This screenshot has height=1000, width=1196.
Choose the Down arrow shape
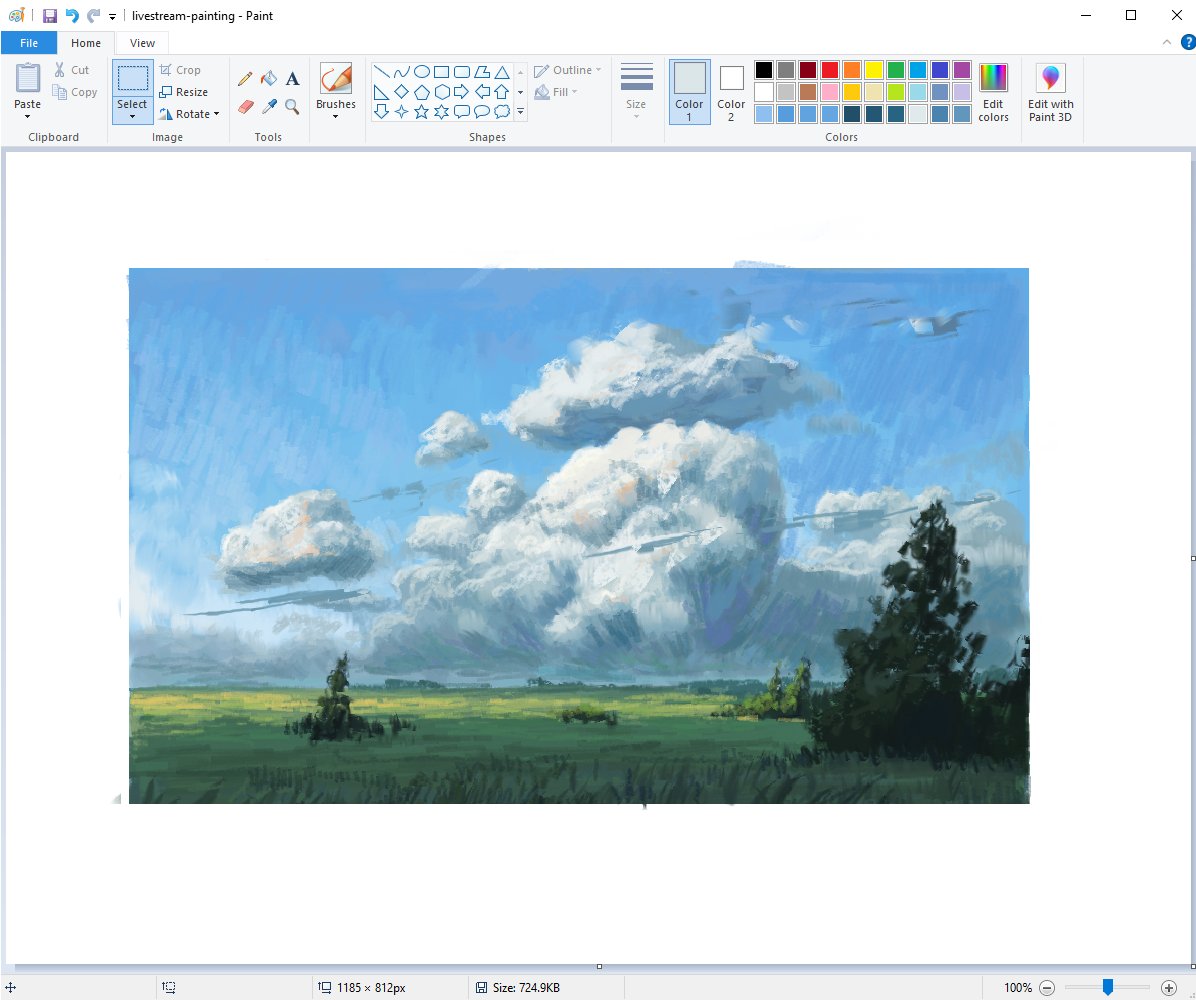[381, 112]
